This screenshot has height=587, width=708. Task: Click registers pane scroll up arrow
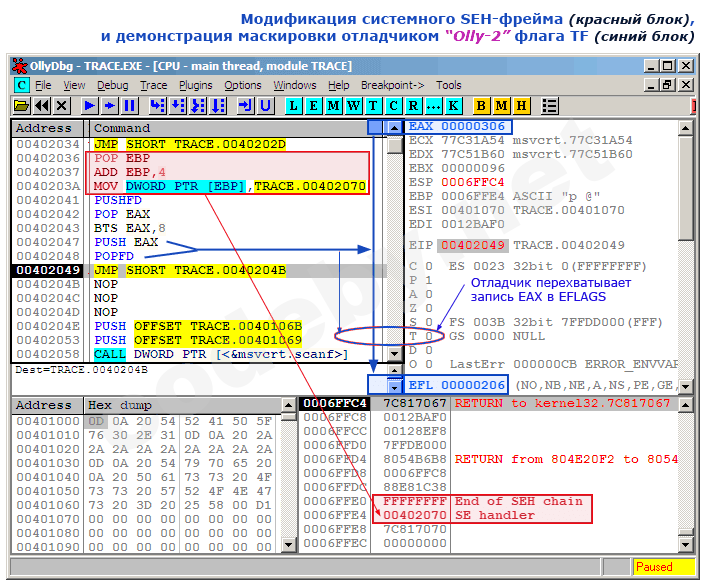click(x=685, y=128)
